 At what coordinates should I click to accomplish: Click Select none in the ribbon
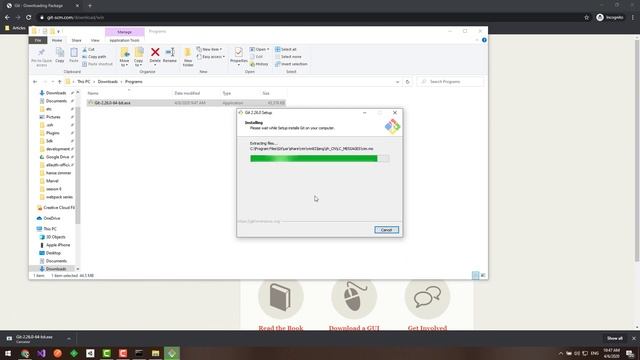click(288, 57)
